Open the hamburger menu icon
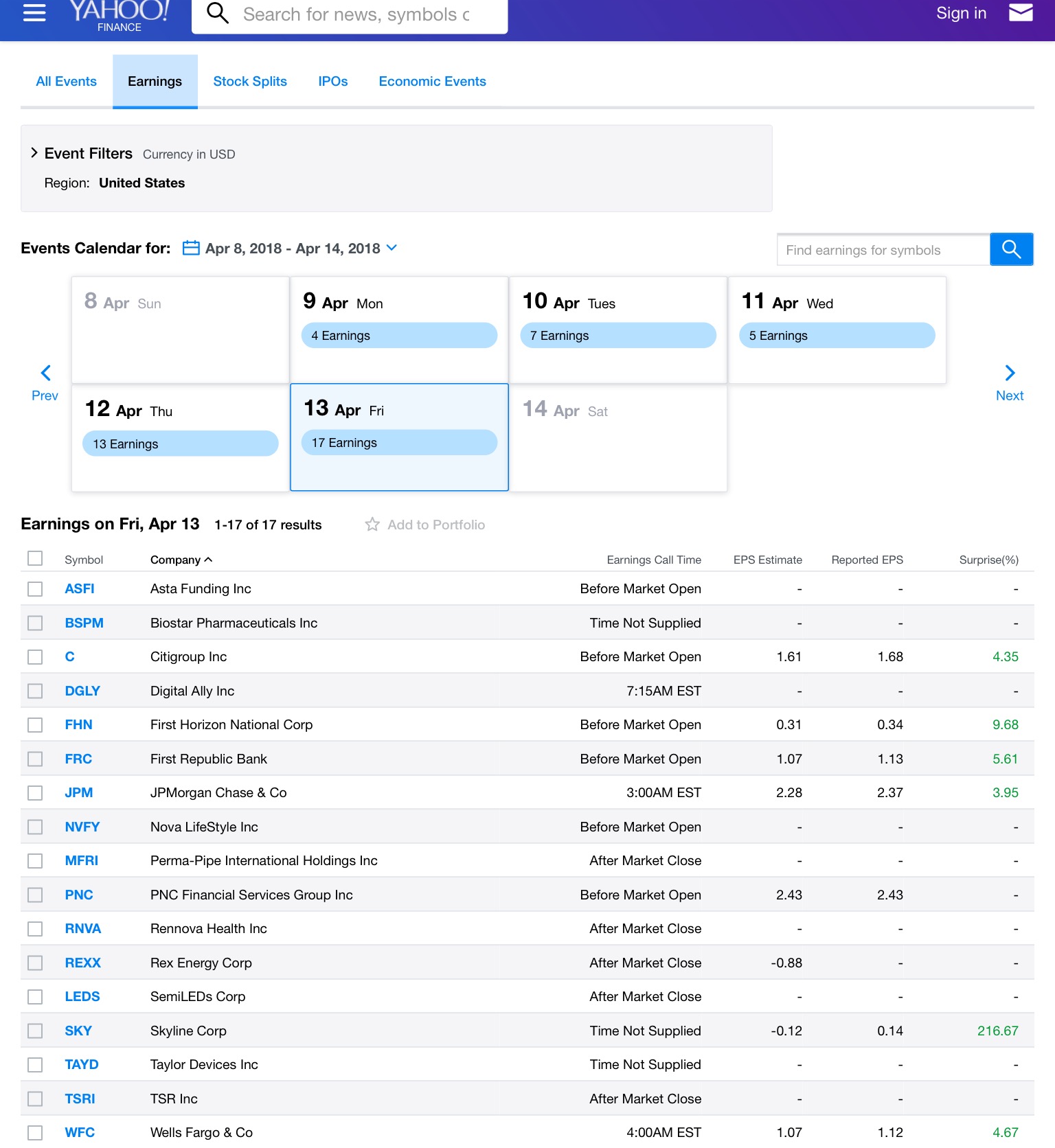Screen dimensions: 1055x1148 coord(34,12)
